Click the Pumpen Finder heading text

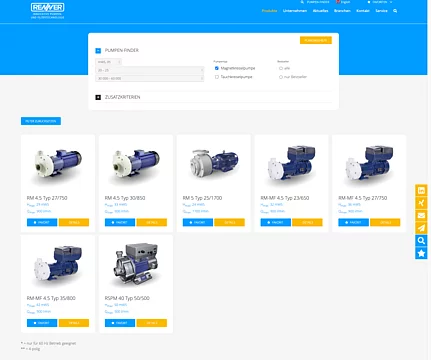pos(122,50)
